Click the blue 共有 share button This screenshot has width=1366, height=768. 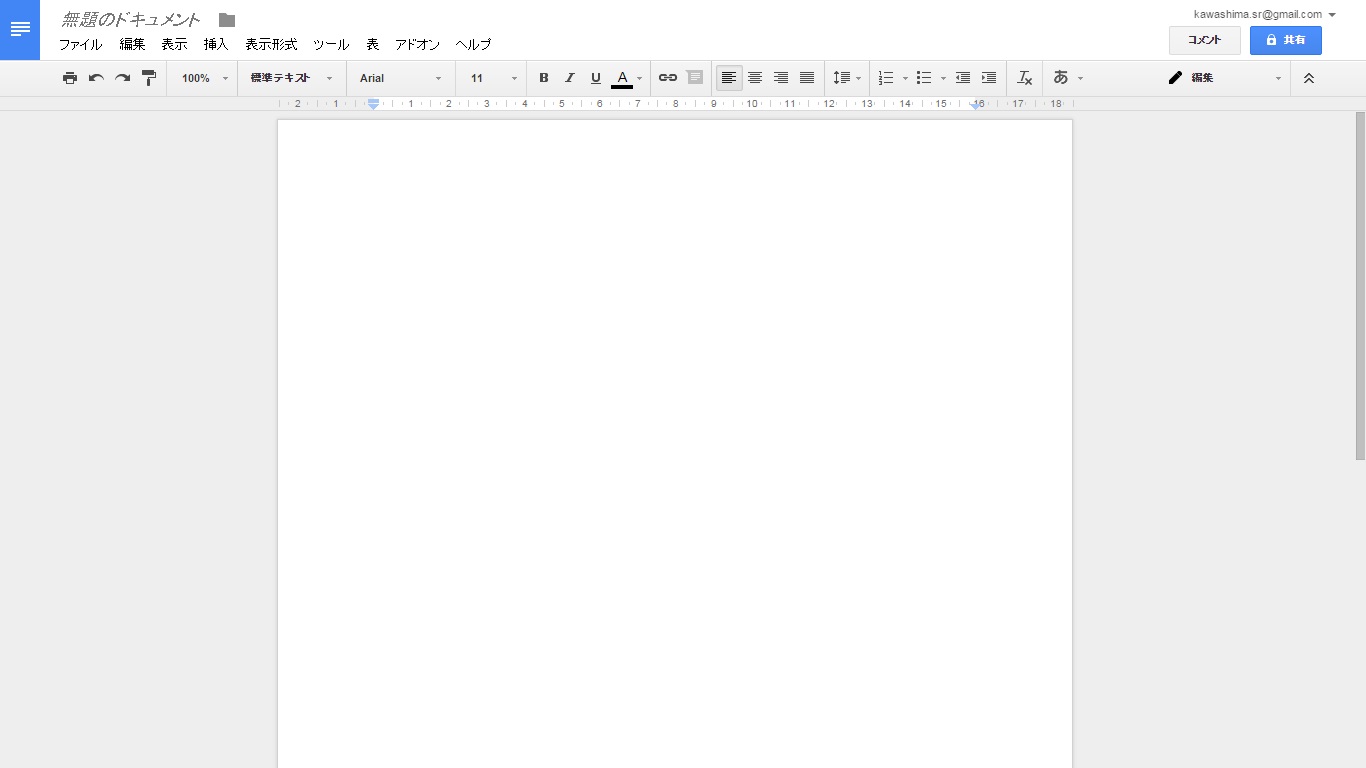[x=1286, y=40]
